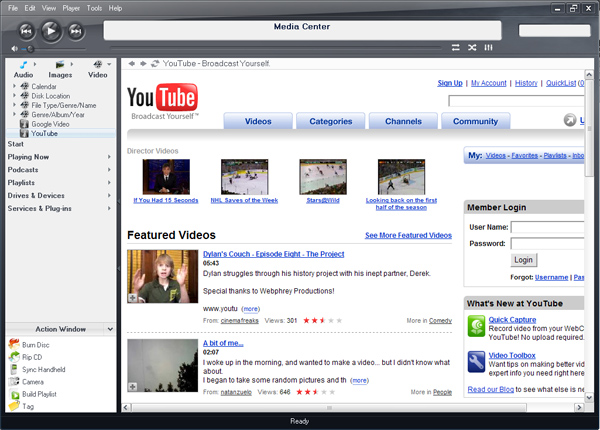Image resolution: width=600 pixels, height=430 pixels.
Task: Open the My Account link
Action: pyautogui.click(x=489, y=83)
